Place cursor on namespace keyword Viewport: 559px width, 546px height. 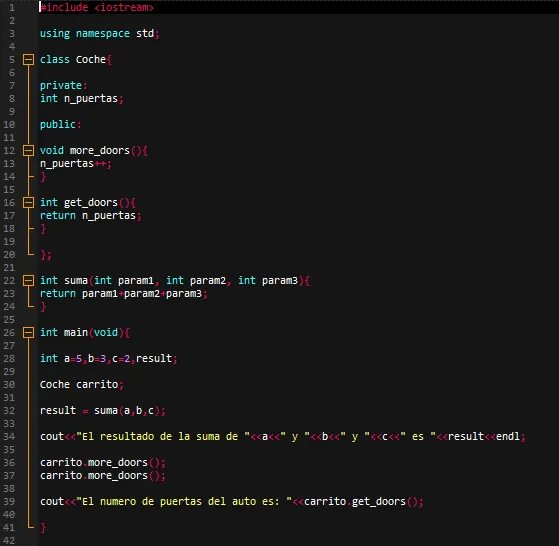(x=103, y=34)
